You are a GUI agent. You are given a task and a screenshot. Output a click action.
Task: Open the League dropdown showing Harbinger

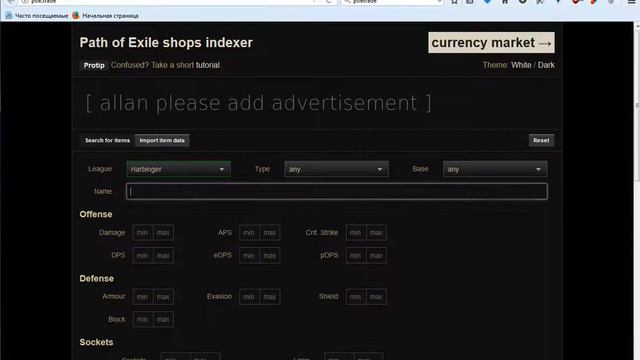tap(178, 169)
